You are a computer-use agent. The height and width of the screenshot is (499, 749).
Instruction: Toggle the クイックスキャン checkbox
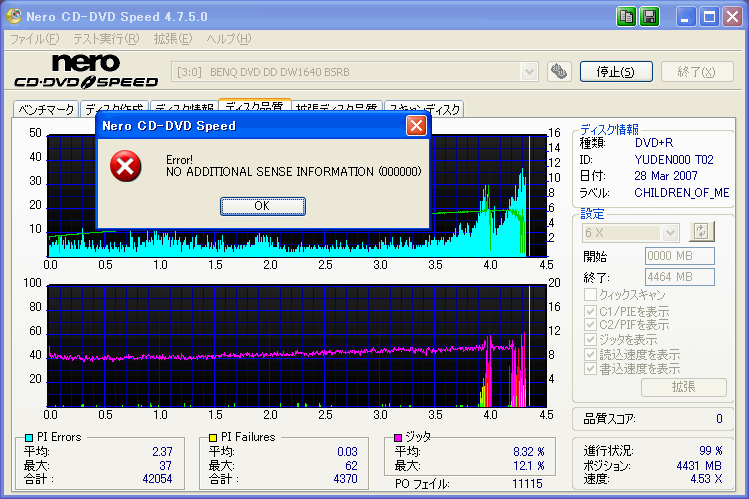(x=590, y=294)
